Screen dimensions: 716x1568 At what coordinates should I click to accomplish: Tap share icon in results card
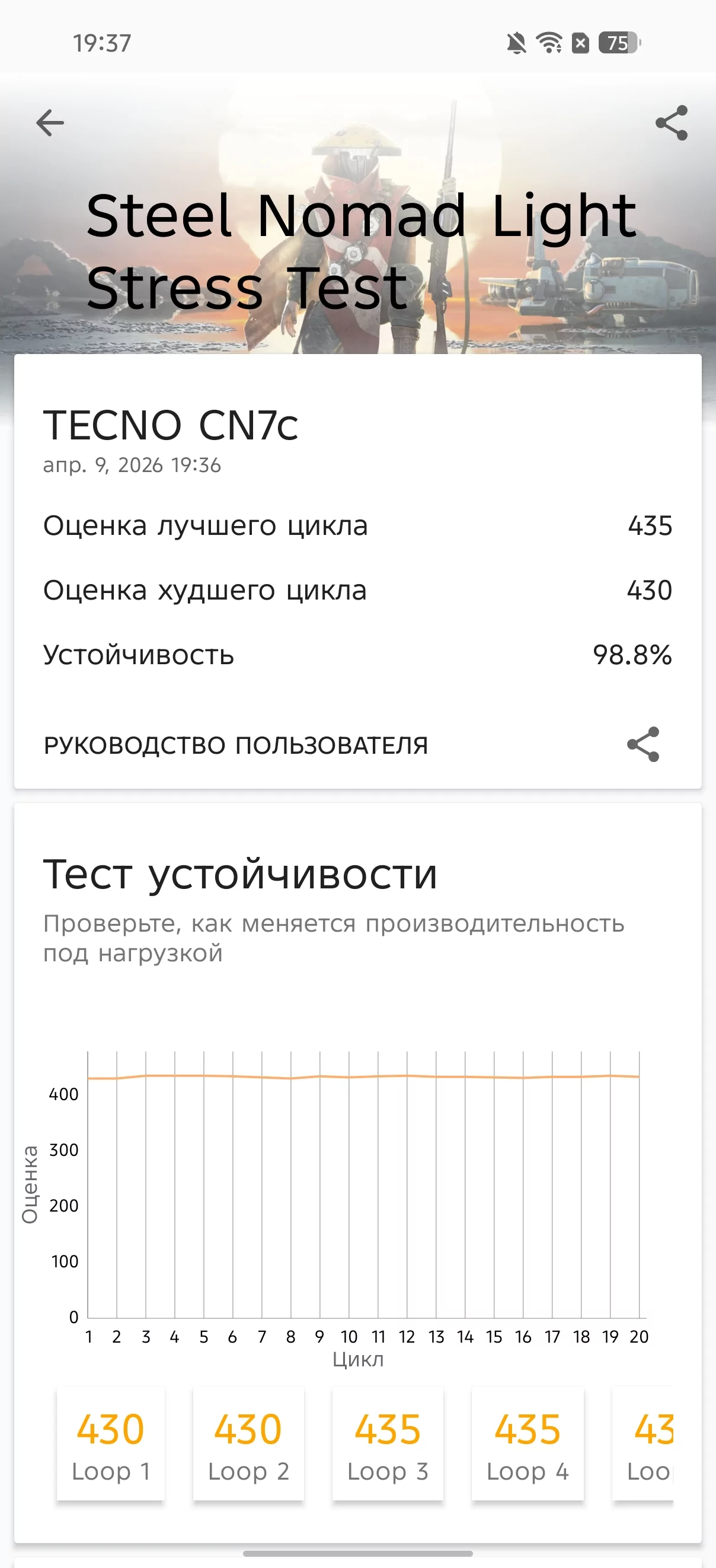pyautogui.click(x=643, y=744)
